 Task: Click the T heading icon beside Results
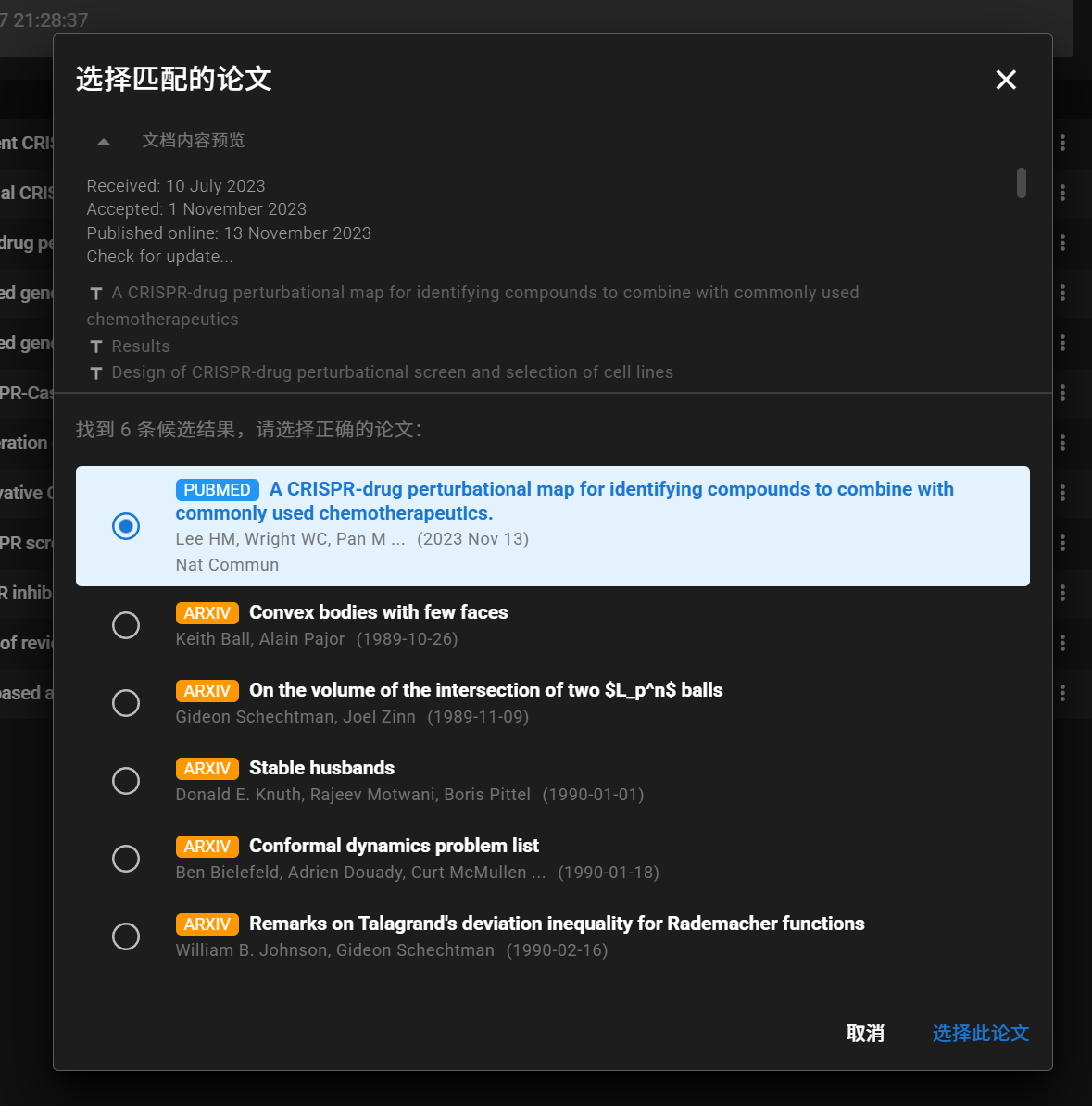(x=96, y=346)
